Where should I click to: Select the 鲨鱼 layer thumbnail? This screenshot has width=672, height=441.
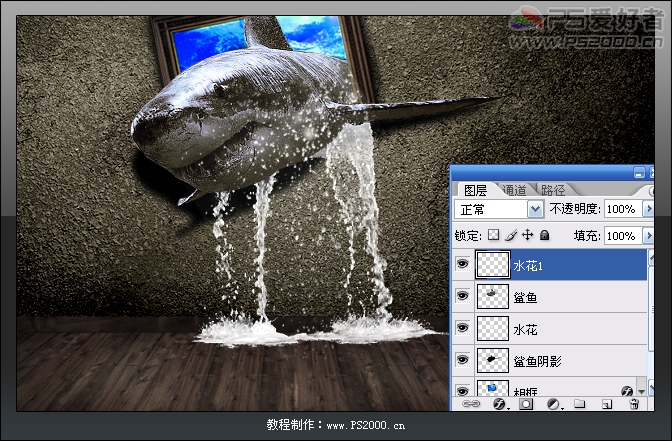pos(493,297)
